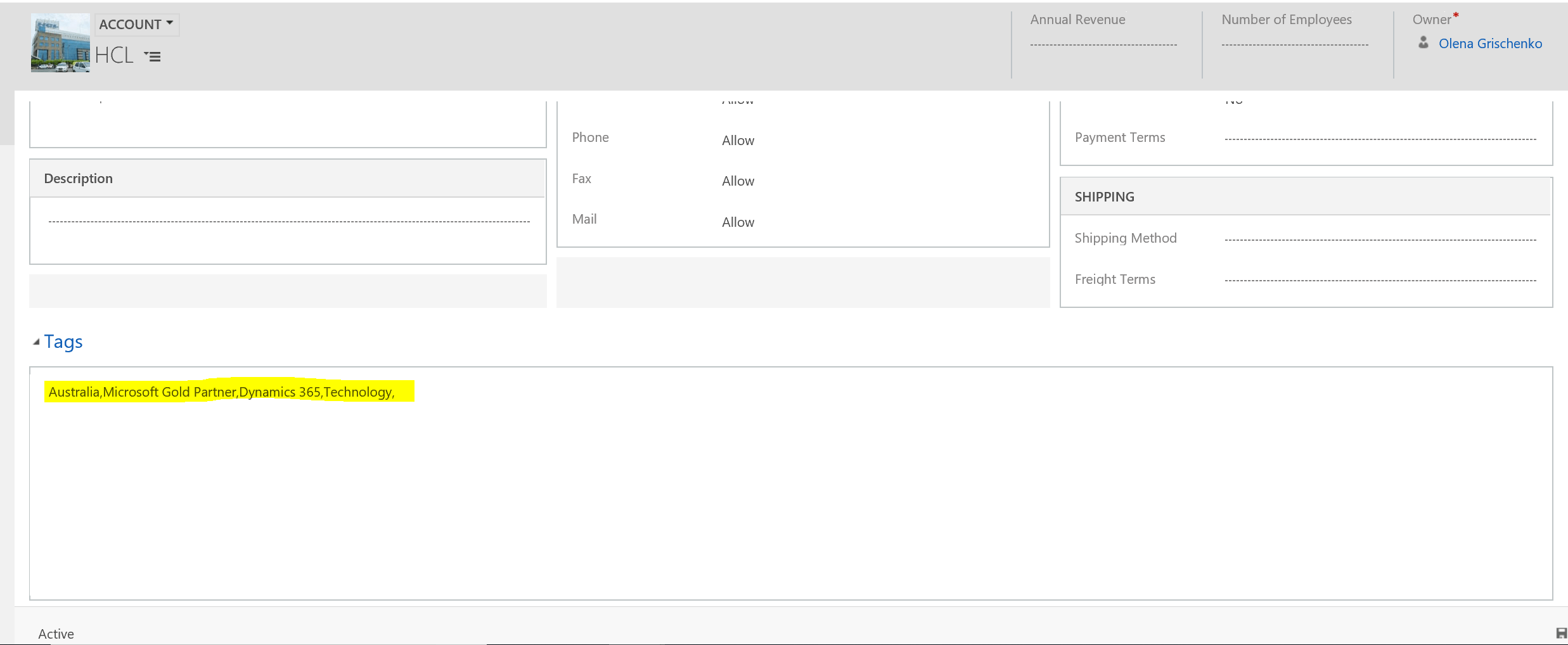Toggle the Phone Allow option

point(738,141)
